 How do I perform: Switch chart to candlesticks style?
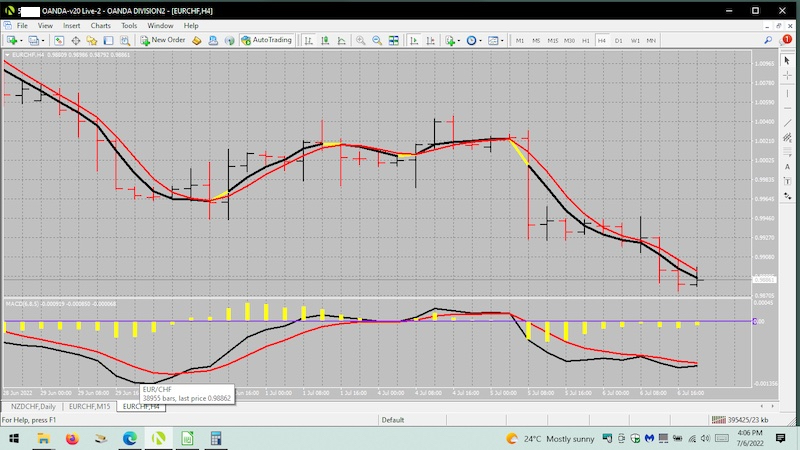click(x=325, y=40)
